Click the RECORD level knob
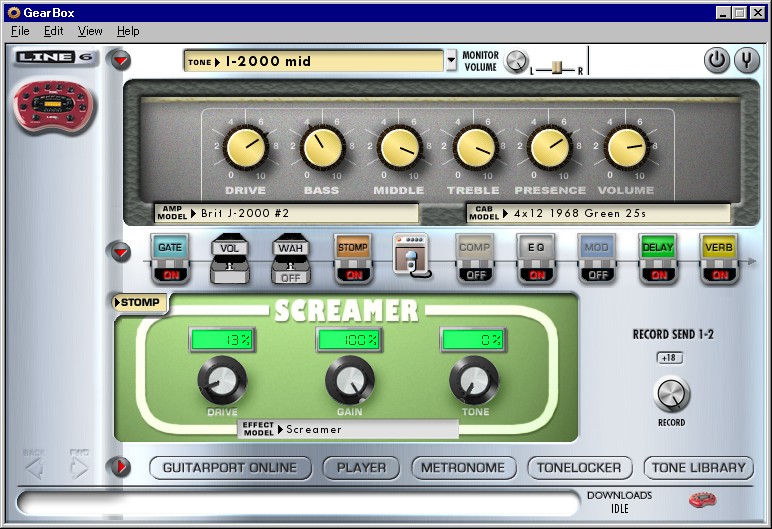 tap(672, 394)
